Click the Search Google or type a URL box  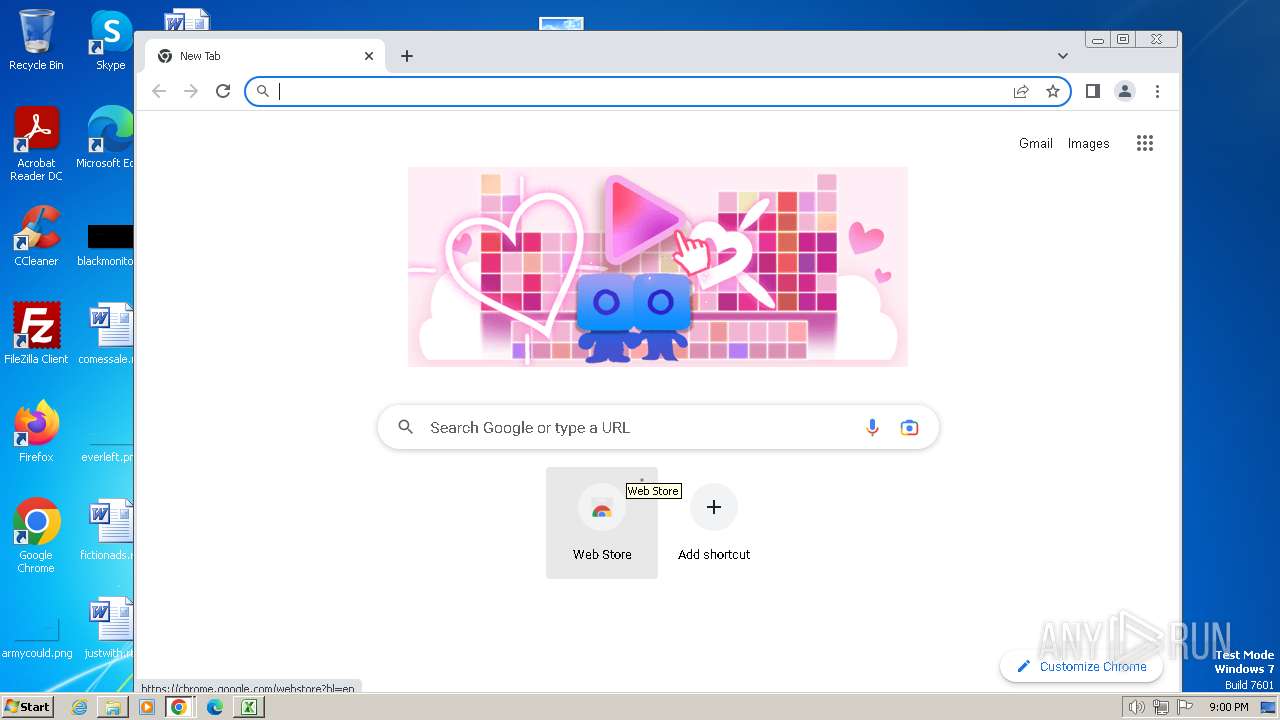coord(658,428)
